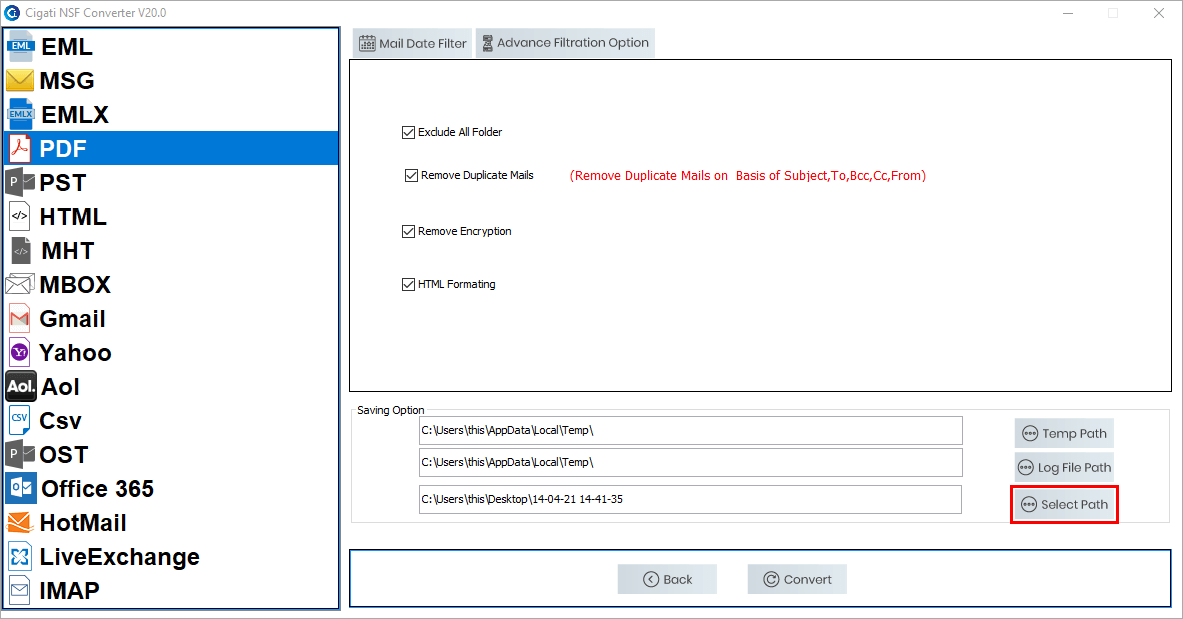Minimize the NSF Converter window
1183x619 pixels.
click(1068, 13)
